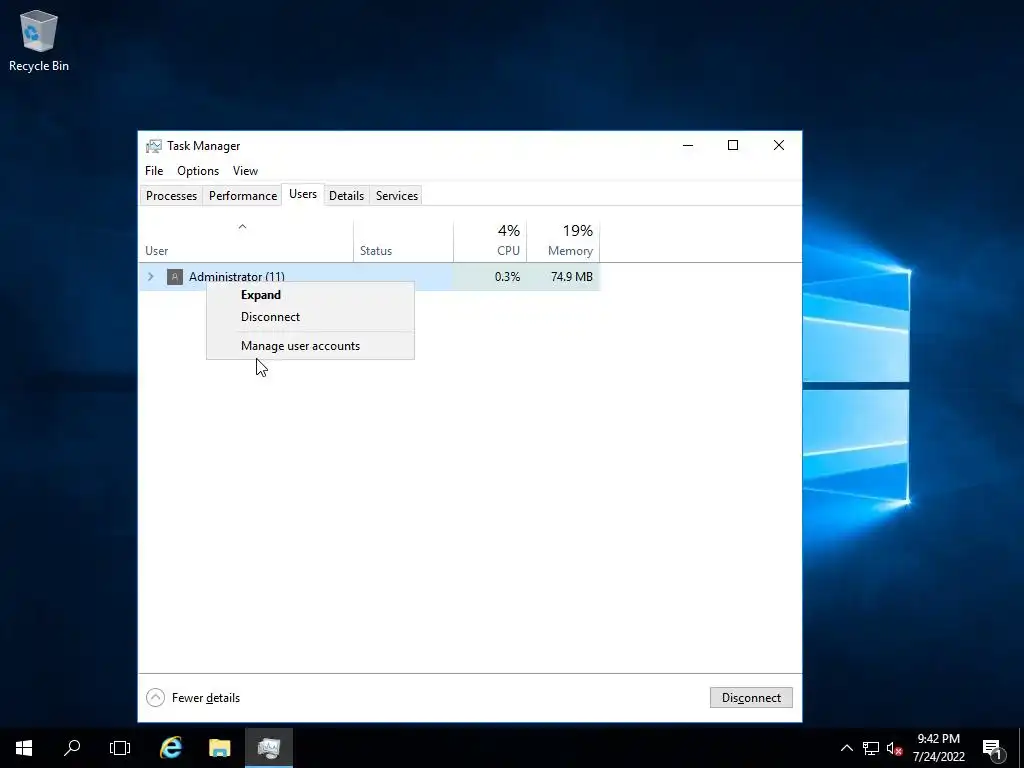Click the Disconnect button at bottom right
The height and width of the screenshot is (768, 1024).
coord(751,697)
